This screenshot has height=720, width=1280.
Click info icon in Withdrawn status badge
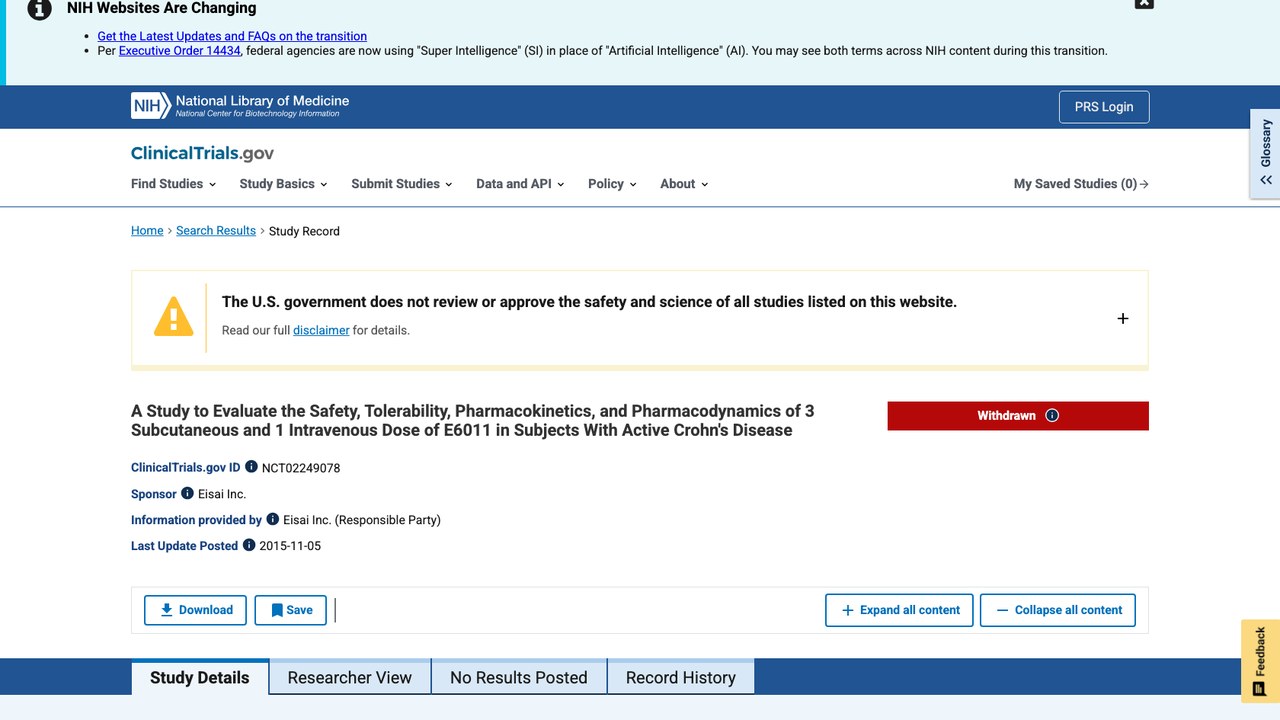1052,416
